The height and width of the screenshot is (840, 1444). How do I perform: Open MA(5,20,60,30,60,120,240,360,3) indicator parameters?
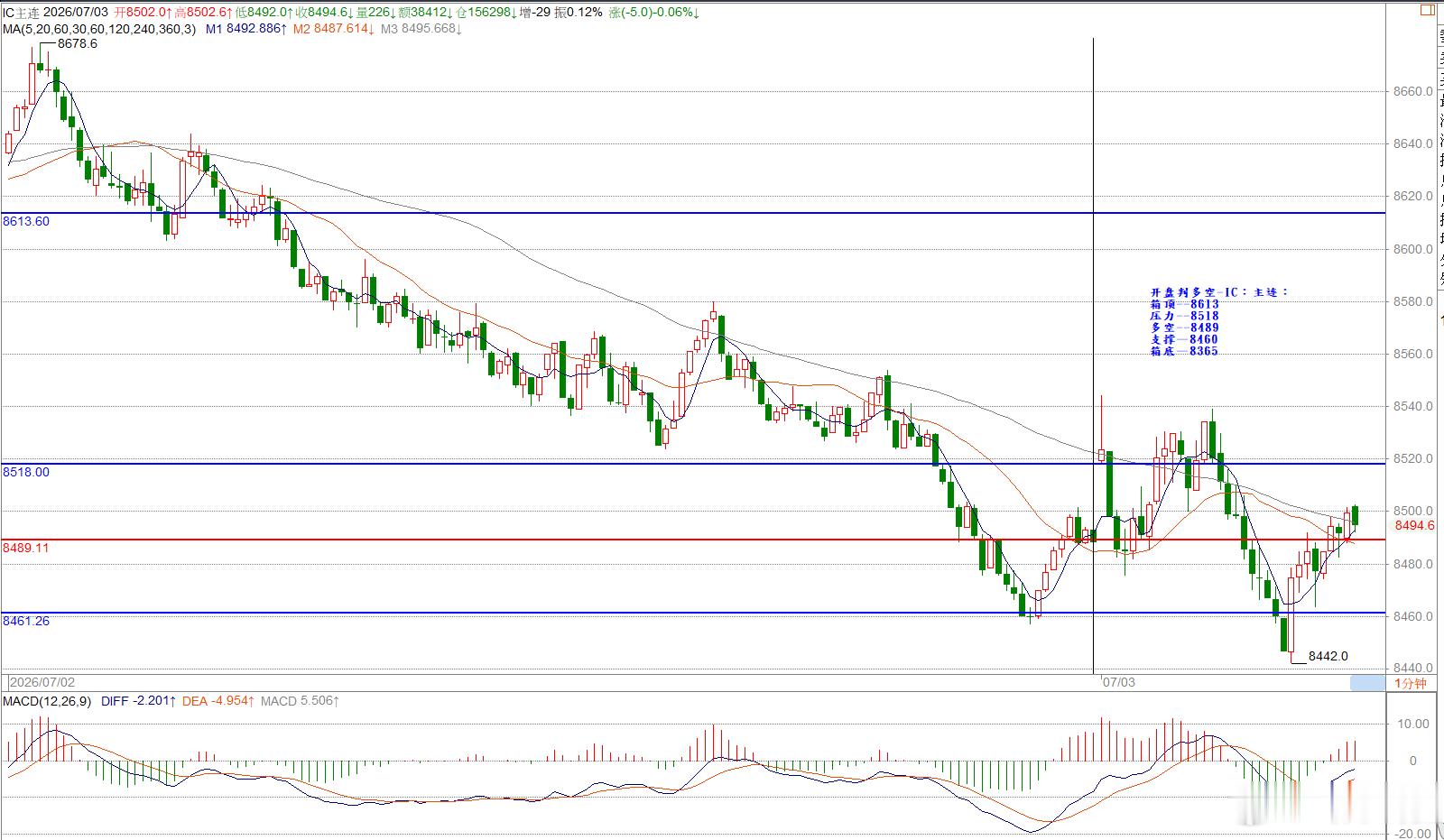coord(99,29)
